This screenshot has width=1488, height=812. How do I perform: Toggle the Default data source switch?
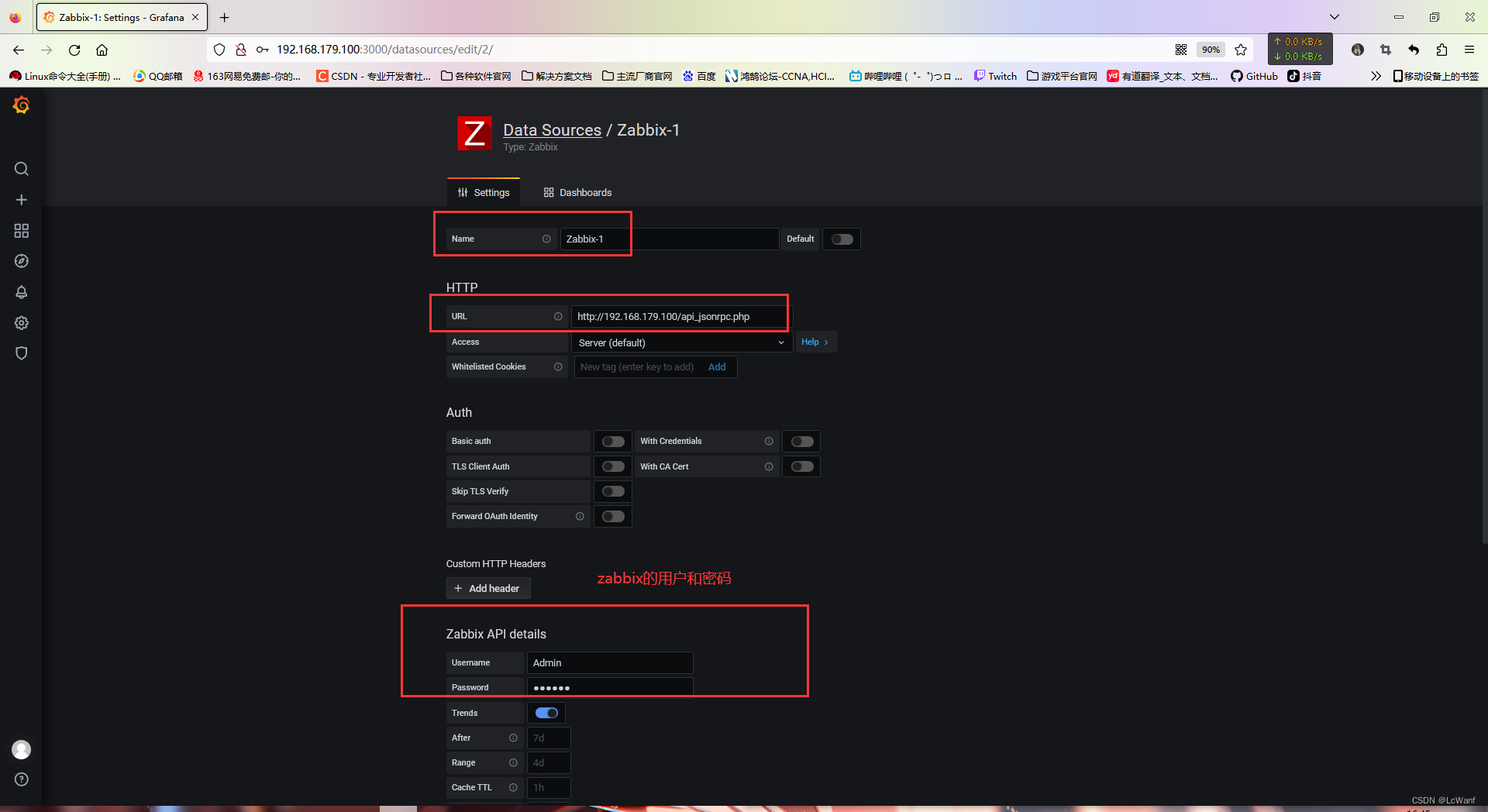click(x=842, y=239)
